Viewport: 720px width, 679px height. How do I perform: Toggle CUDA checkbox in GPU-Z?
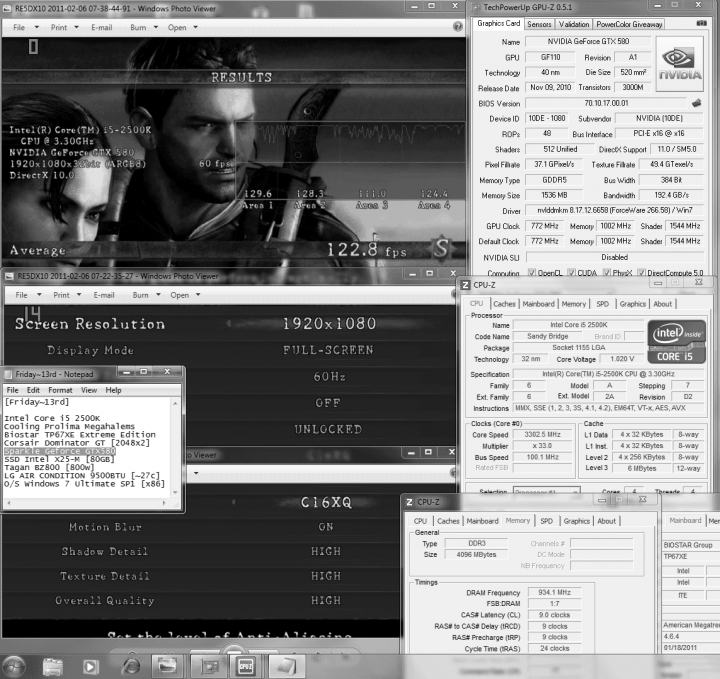(571, 273)
